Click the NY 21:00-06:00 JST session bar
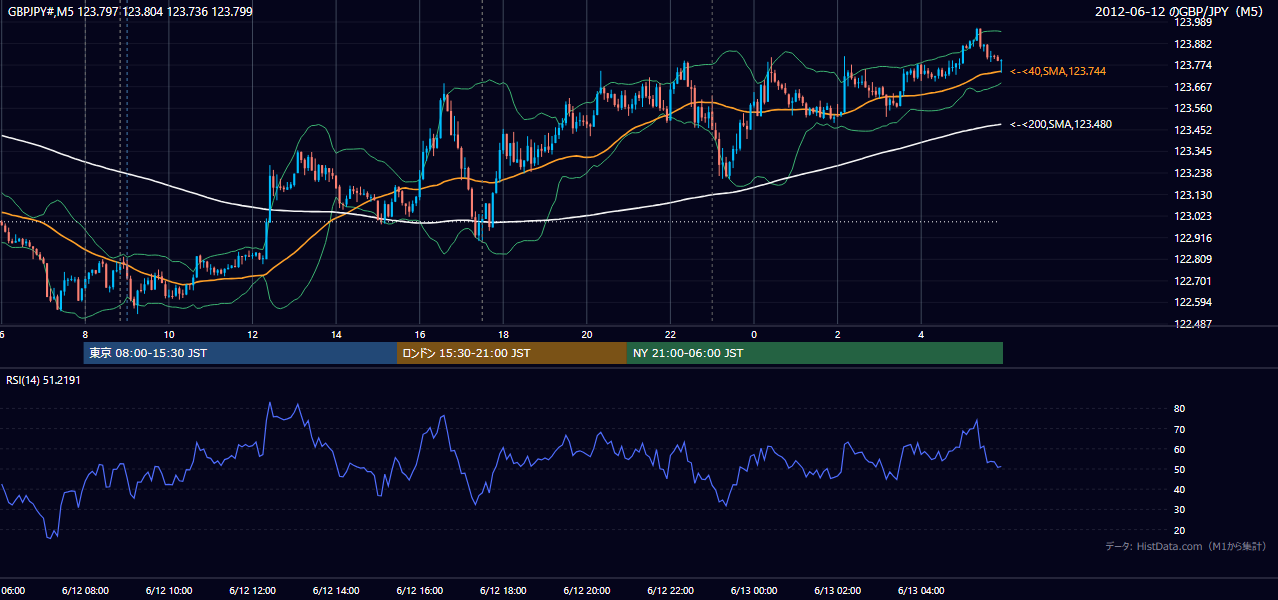 [815, 353]
